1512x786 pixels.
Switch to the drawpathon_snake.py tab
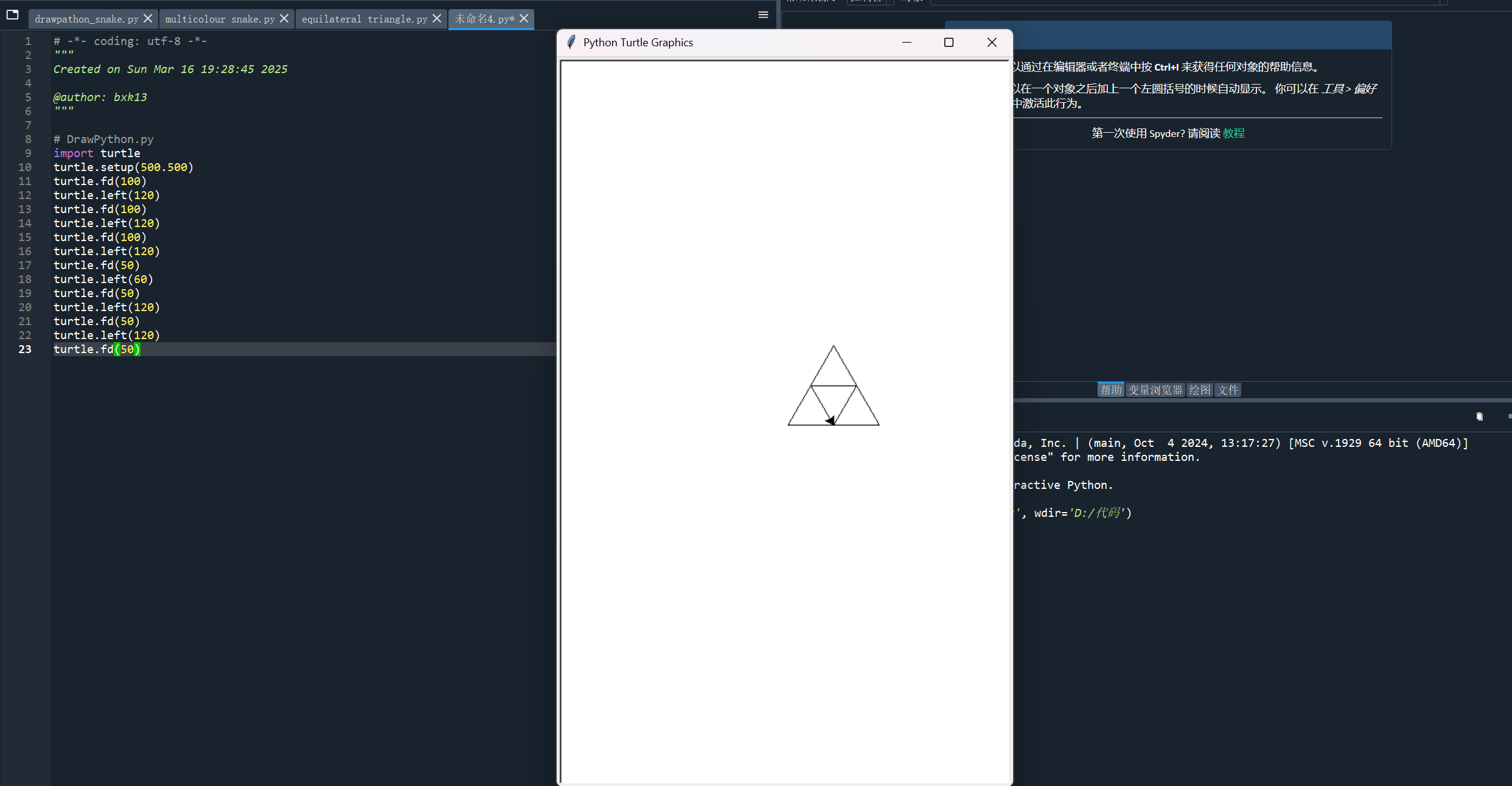[x=86, y=19]
